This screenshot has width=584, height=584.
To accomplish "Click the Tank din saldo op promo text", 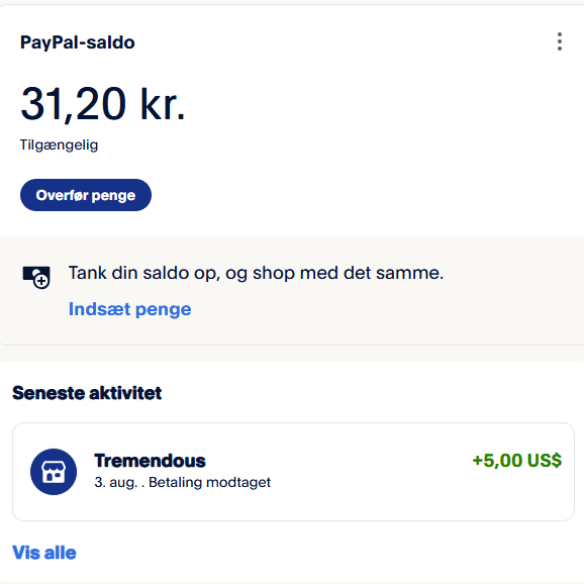I will [x=256, y=273].
